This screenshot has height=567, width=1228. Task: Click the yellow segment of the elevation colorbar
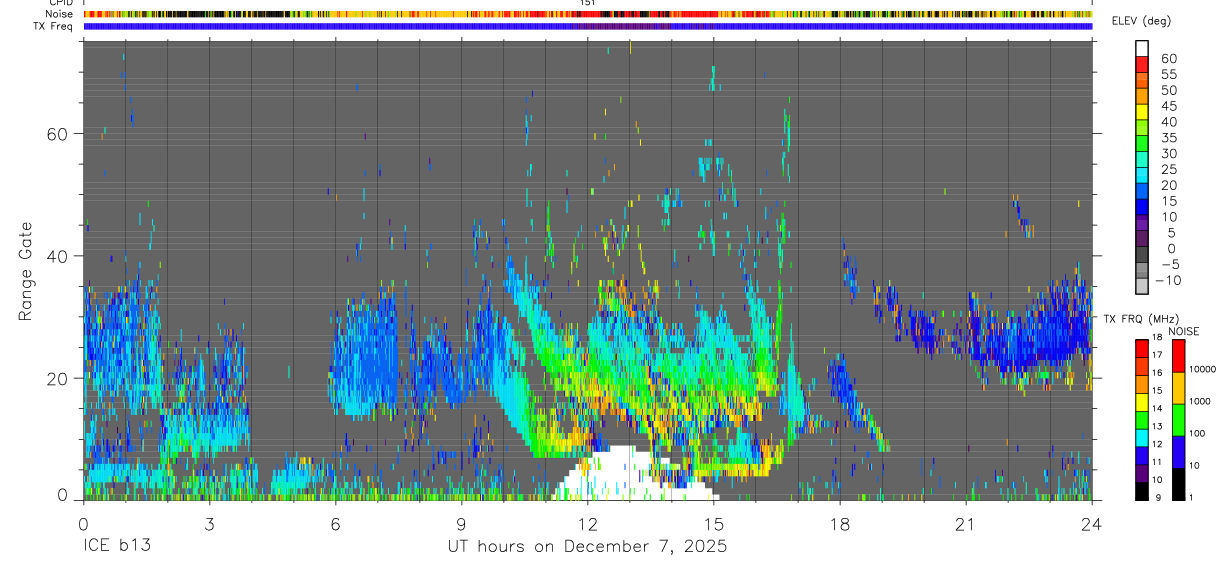point(1142,112)
